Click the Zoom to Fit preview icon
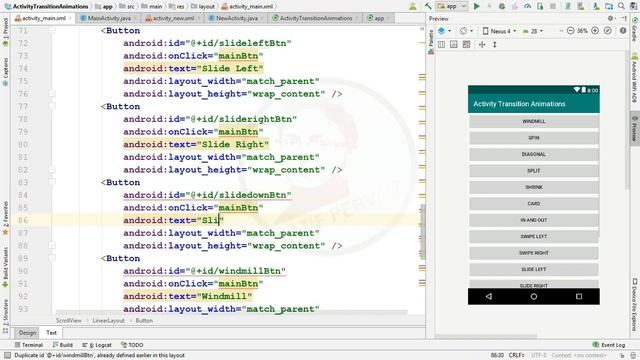 [608, 31]
